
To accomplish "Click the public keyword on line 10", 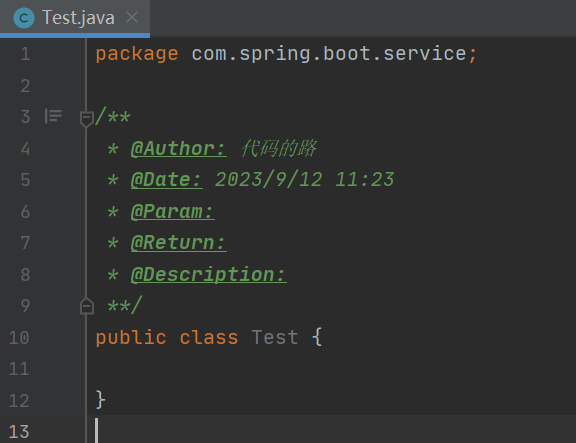I will tap(131, 338).
